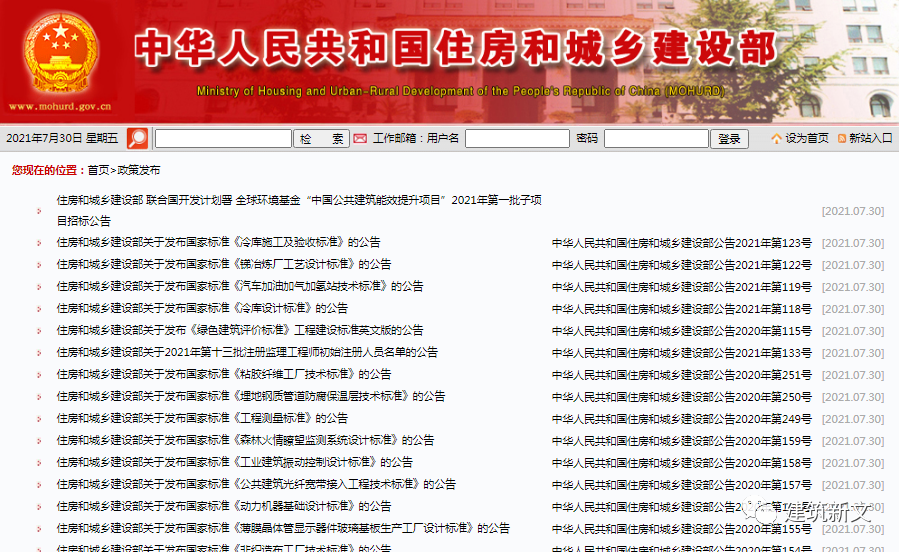
Task: Click the 登录 login button
Action: coord(729,138)
